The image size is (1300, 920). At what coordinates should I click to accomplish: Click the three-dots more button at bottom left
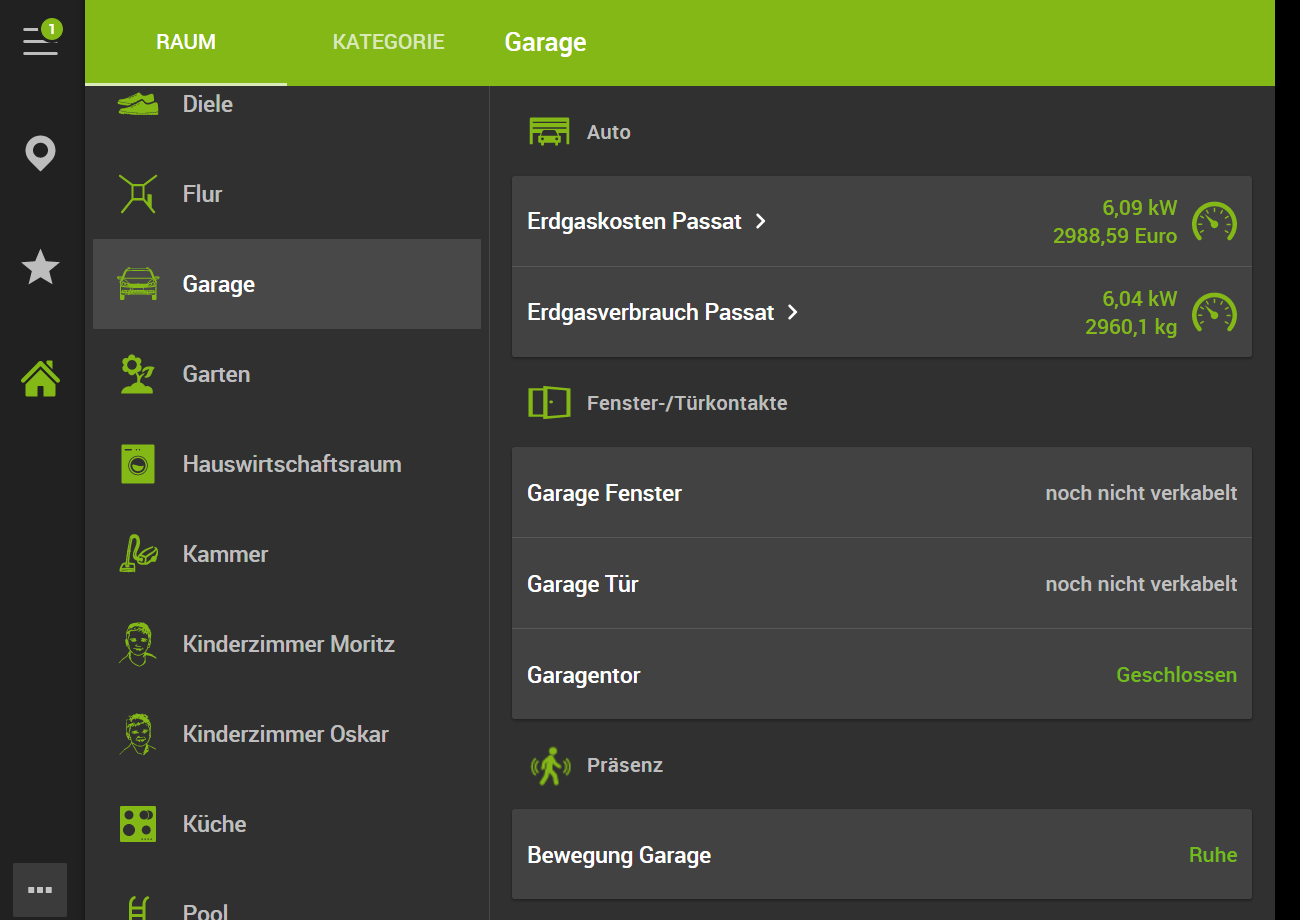point(40,889)
